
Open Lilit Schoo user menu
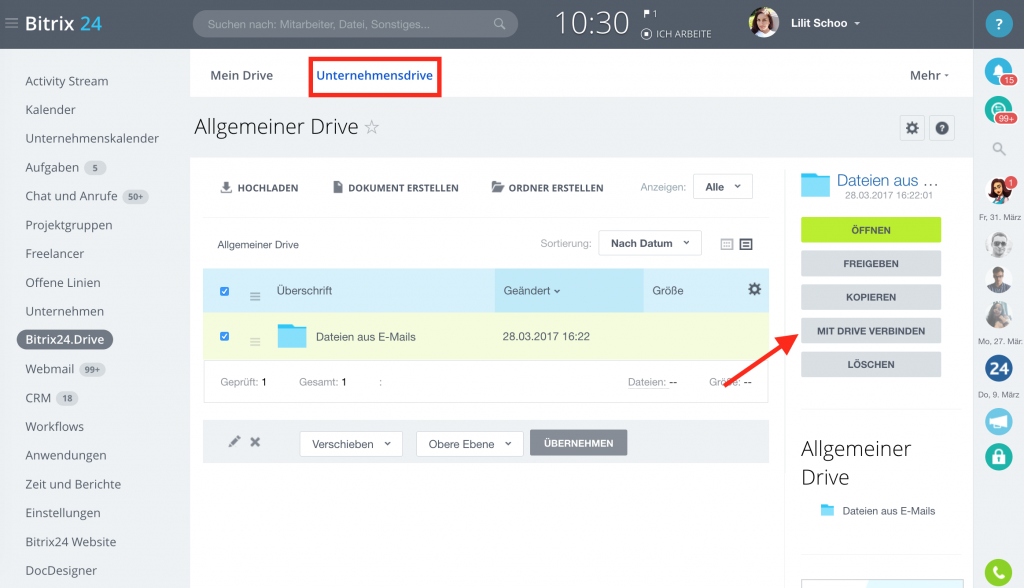click(825, 24)
